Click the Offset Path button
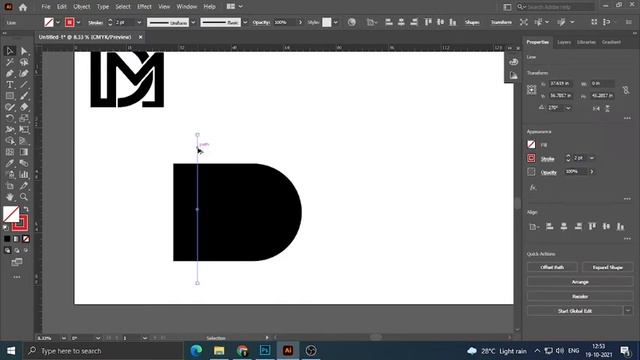Screen dimensions: 640x360 coord(552,267)
